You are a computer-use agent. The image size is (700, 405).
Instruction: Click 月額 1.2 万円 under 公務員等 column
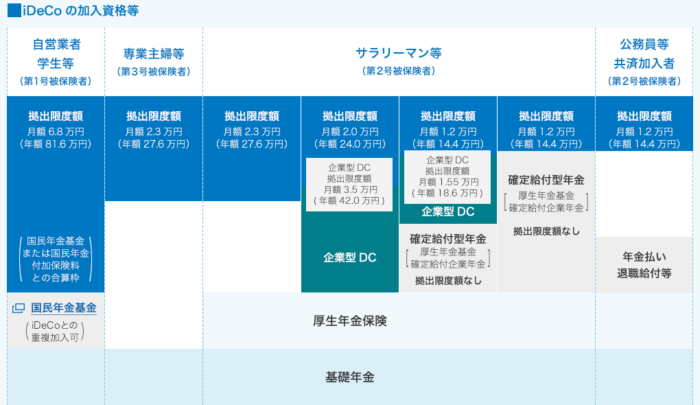[644, 132]
